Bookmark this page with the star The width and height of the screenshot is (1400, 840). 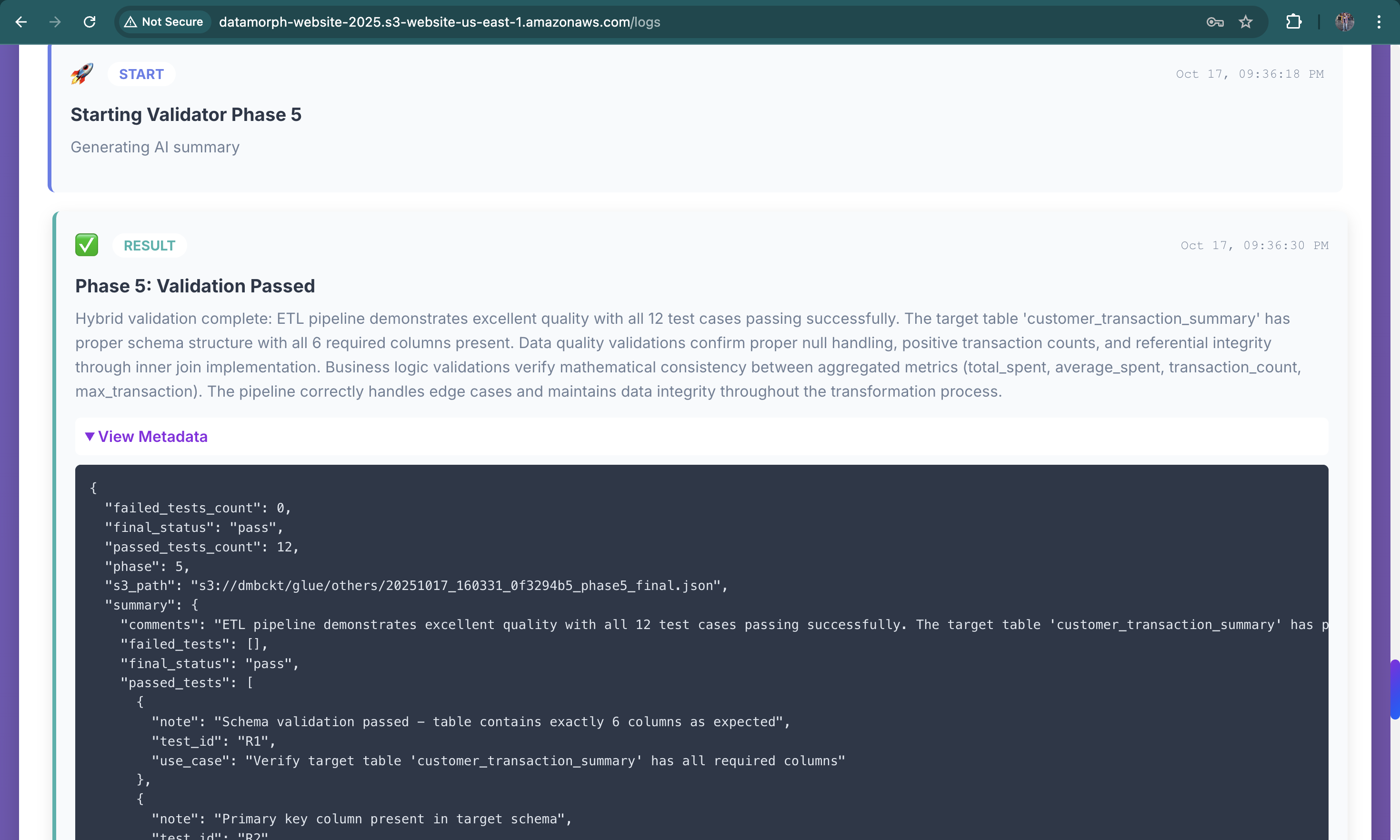[1246, 22]
